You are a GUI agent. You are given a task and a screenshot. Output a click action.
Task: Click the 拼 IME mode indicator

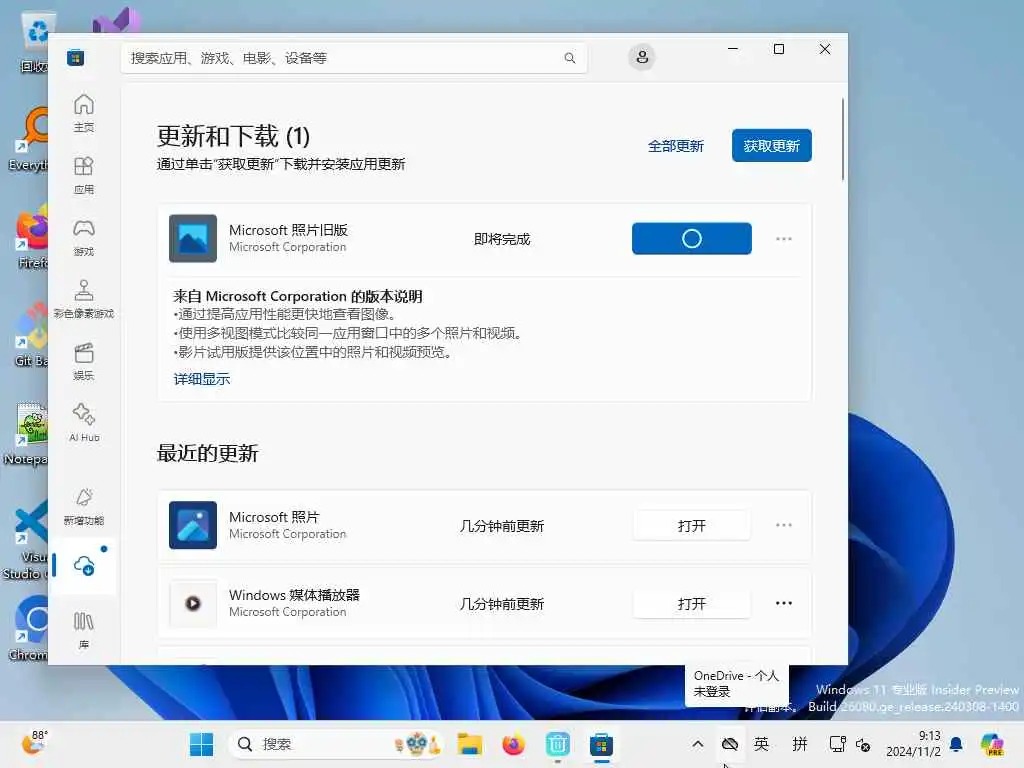coord(799,744)
